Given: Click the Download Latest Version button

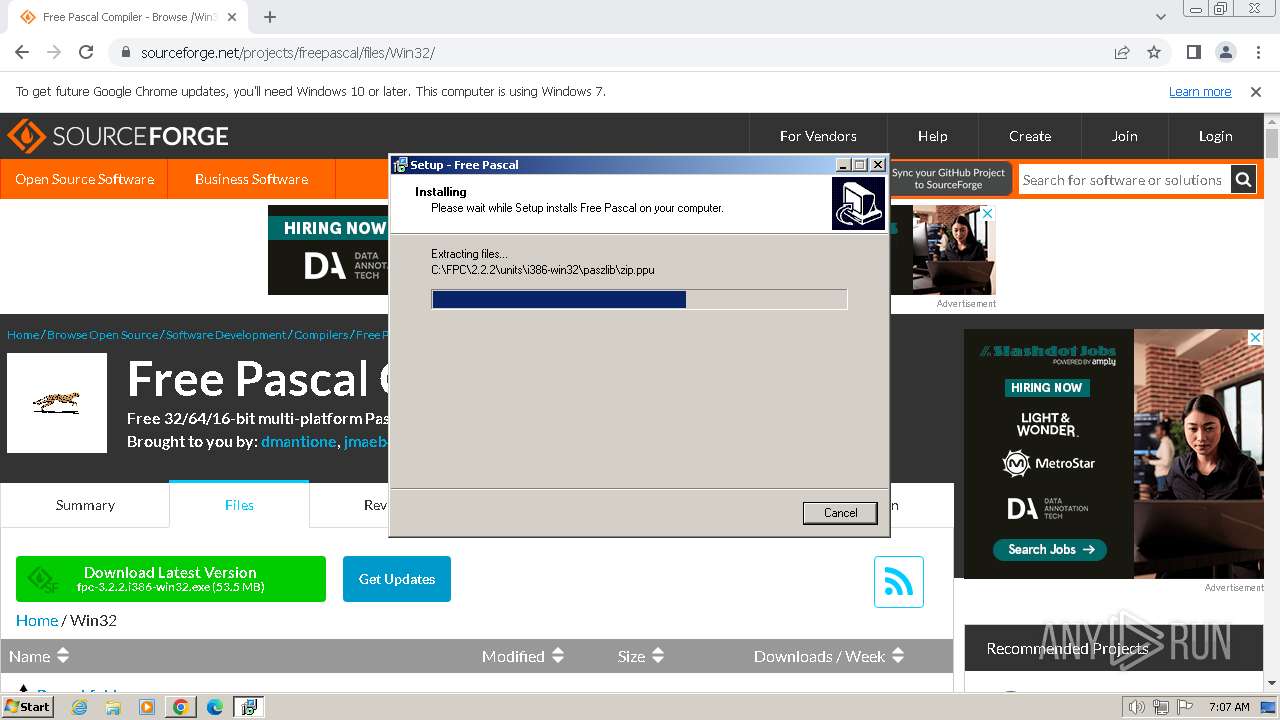Looking at the screenshot, I should pyautogui.click(x=171, y=579).
